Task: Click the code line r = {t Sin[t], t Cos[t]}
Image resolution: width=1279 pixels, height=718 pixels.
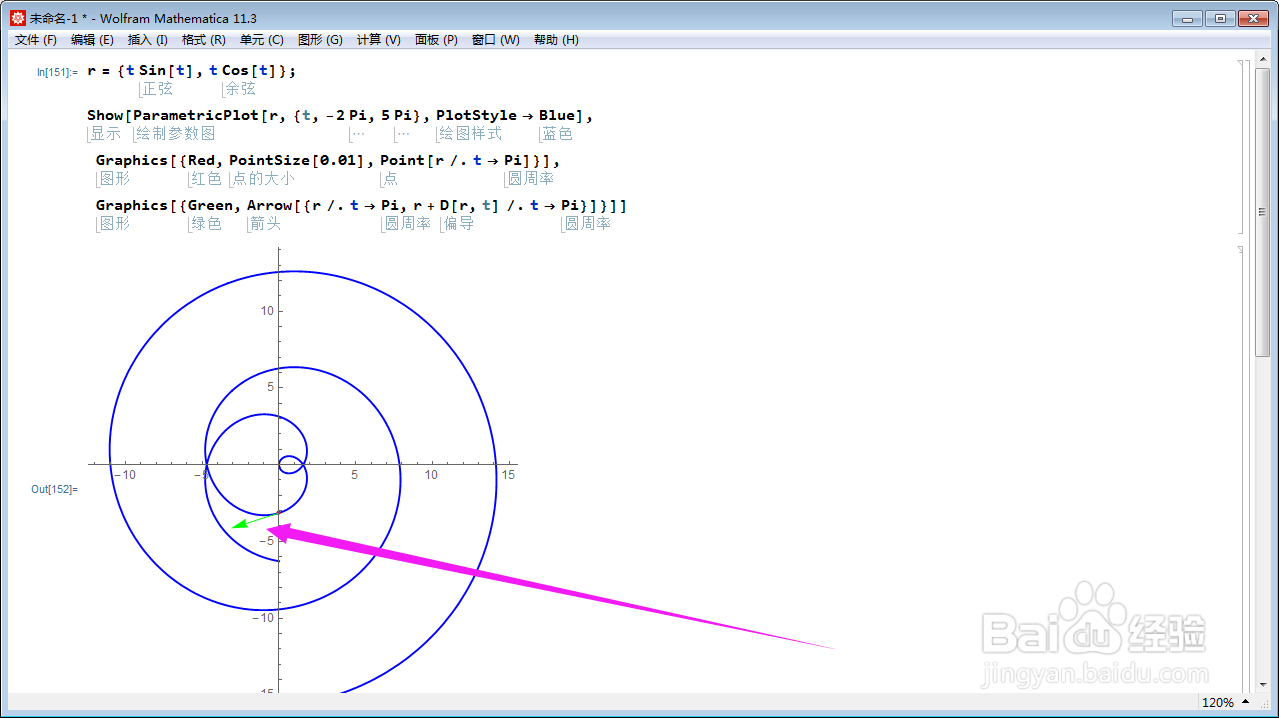Action: (192, 71)
